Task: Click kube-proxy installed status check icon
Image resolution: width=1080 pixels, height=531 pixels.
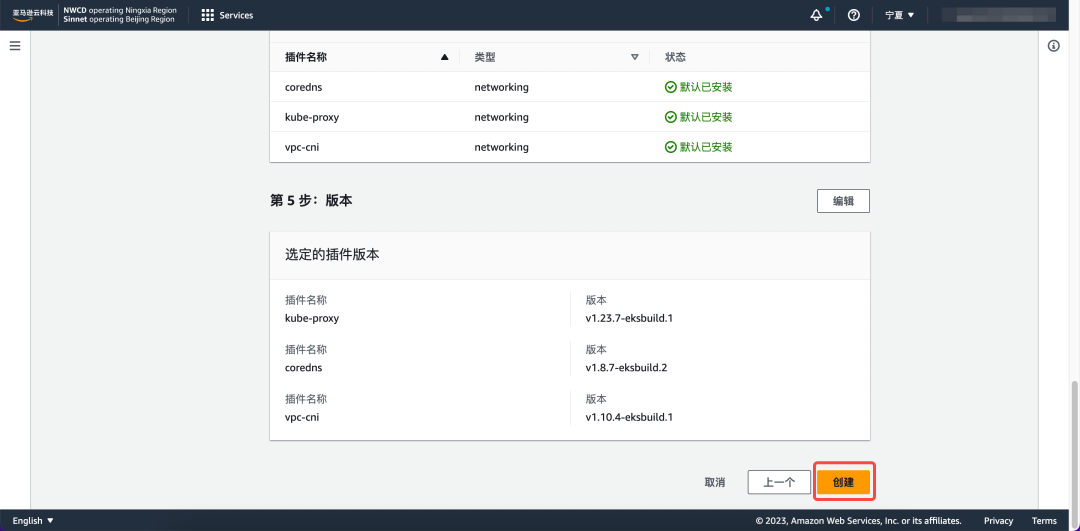Action: [670, 117]
